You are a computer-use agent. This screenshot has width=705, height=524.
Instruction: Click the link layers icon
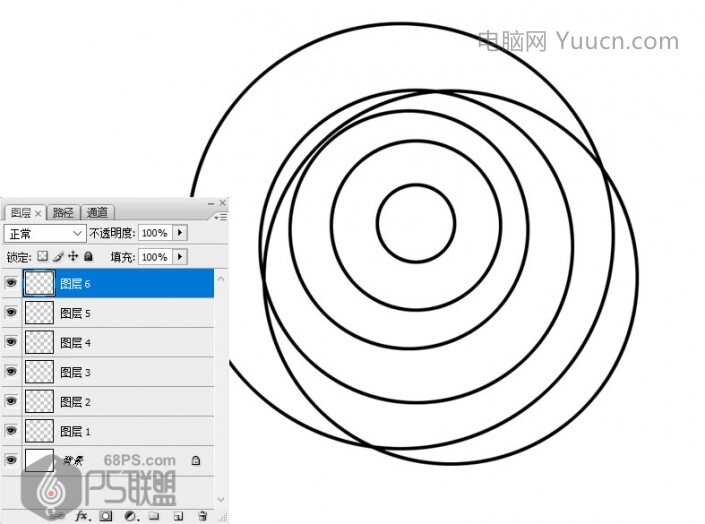coord(56,515)
